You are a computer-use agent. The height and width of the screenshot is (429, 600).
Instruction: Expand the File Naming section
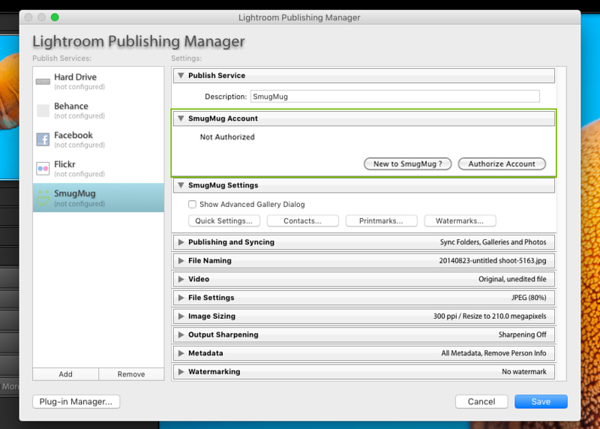click(181, 261)
